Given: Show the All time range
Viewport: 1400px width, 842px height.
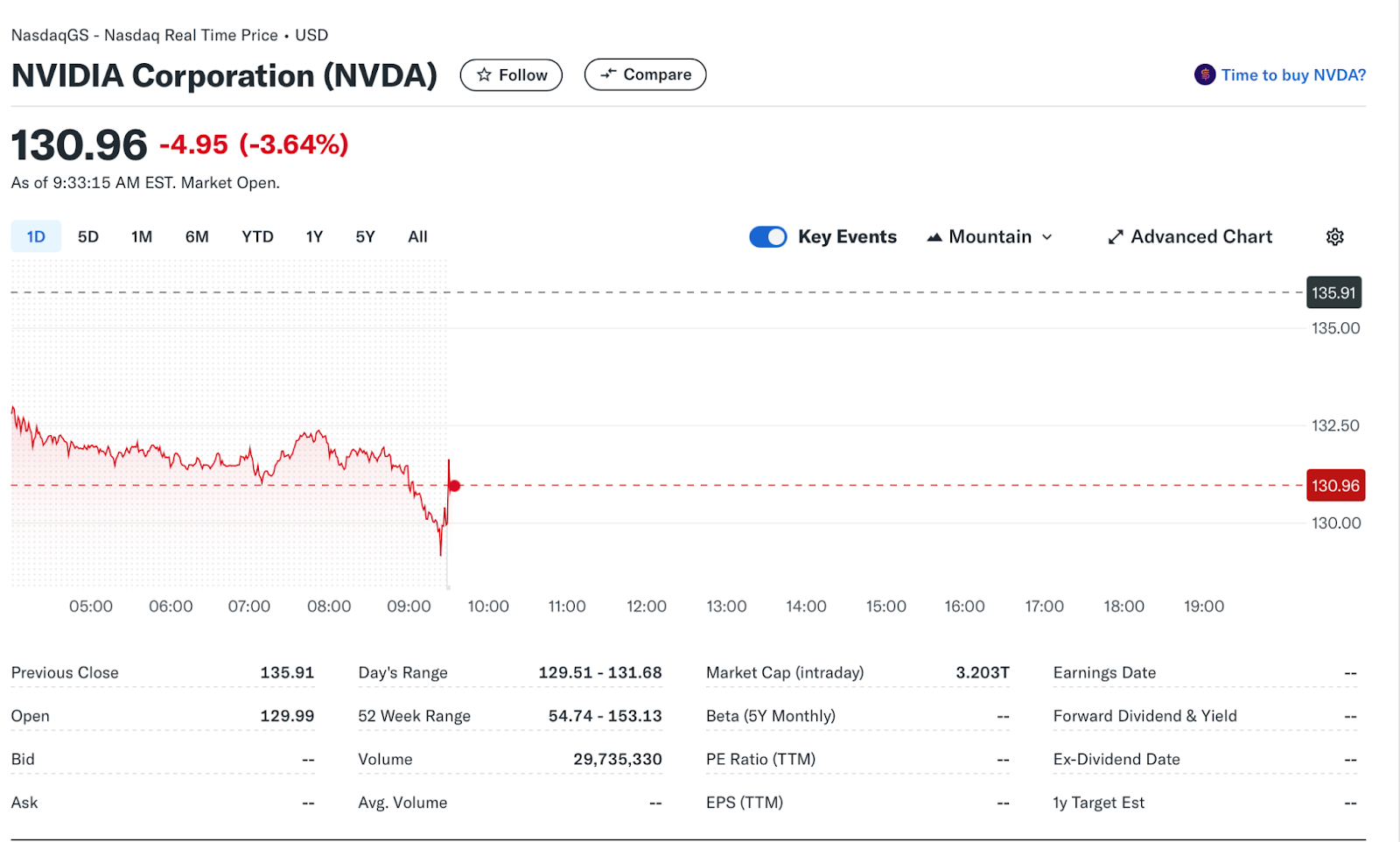Looking at the screenshot, I should 417,236.
